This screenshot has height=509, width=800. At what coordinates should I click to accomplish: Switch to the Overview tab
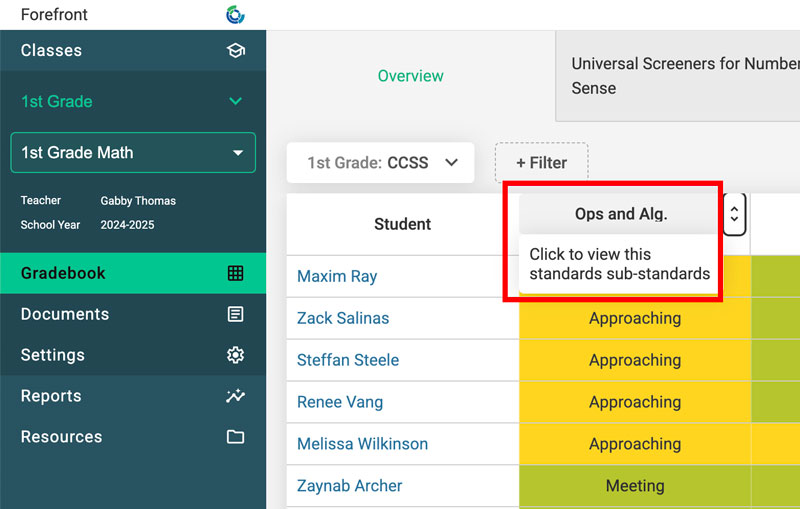coord(410,76)
